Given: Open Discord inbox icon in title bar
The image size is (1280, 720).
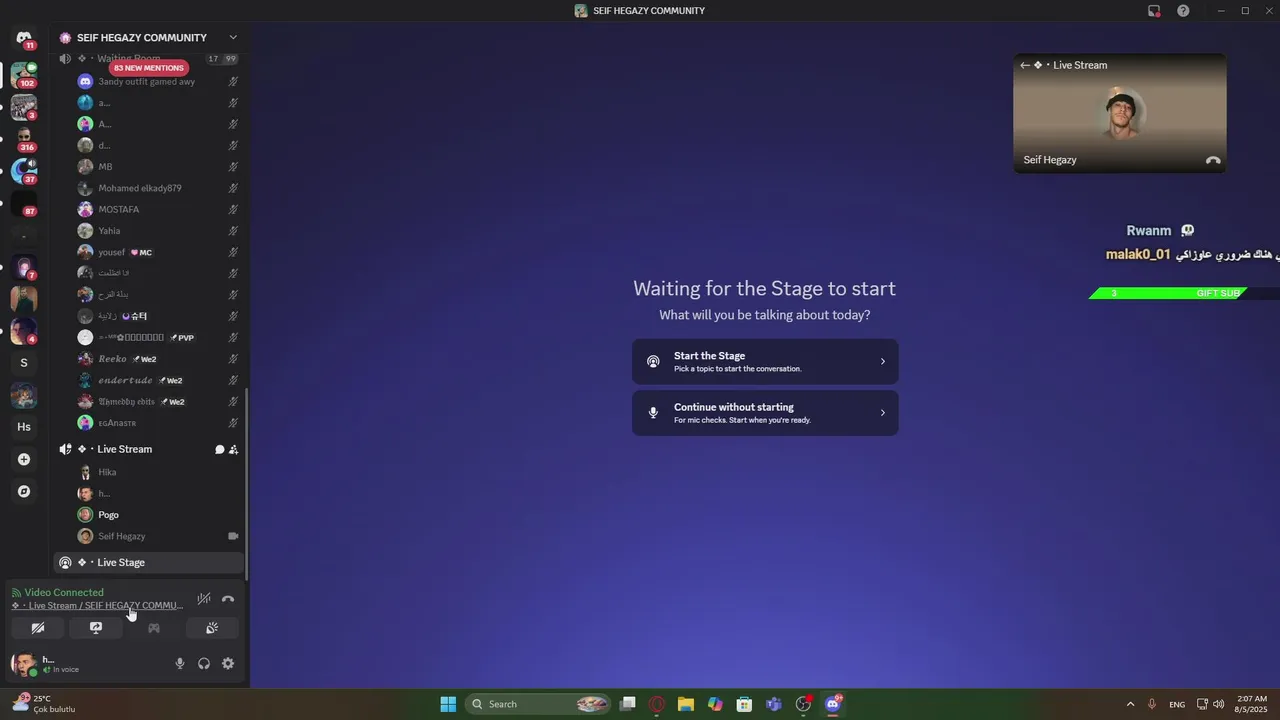Looking at the screenshot, I should click(x=1154, y=11).
